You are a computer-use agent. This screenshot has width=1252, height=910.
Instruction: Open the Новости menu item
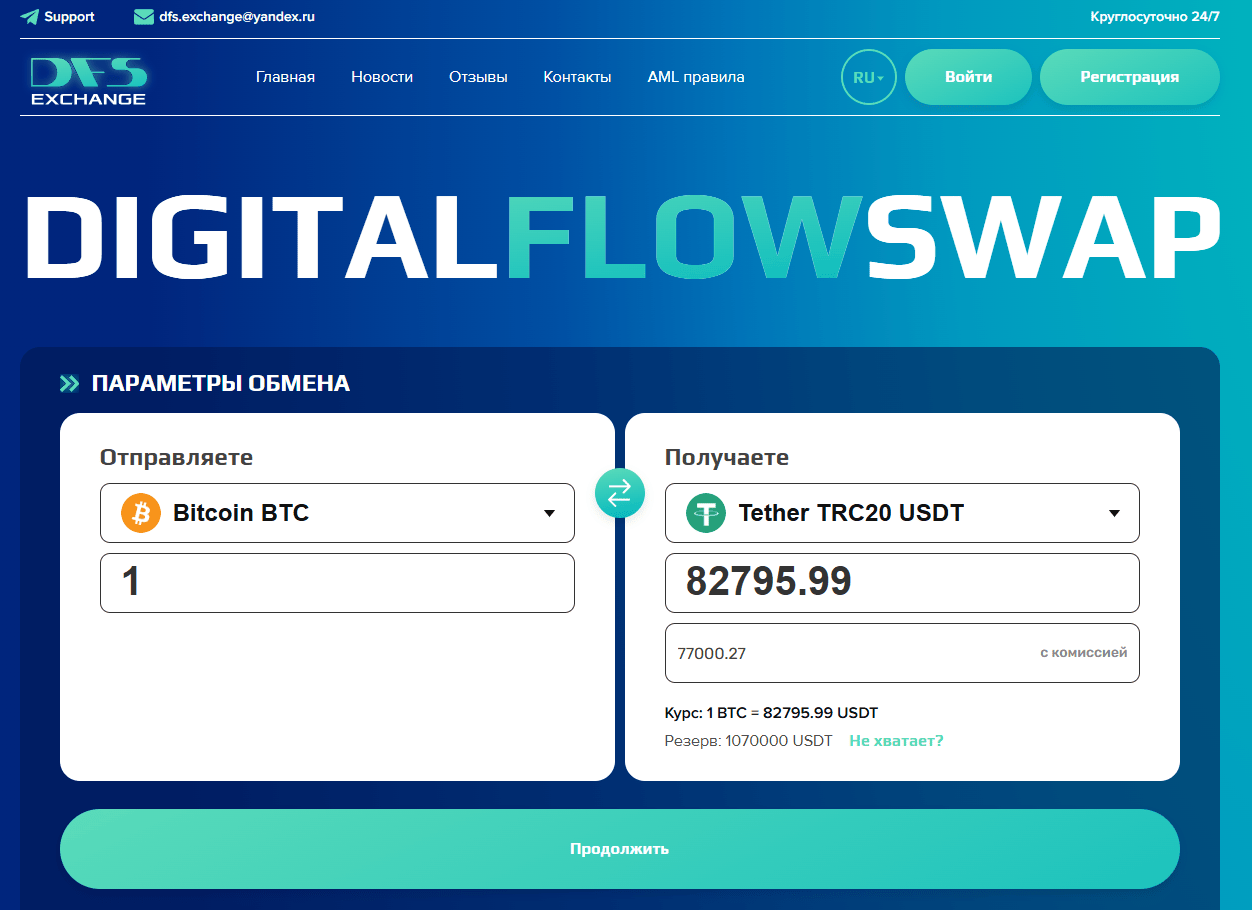382,77
